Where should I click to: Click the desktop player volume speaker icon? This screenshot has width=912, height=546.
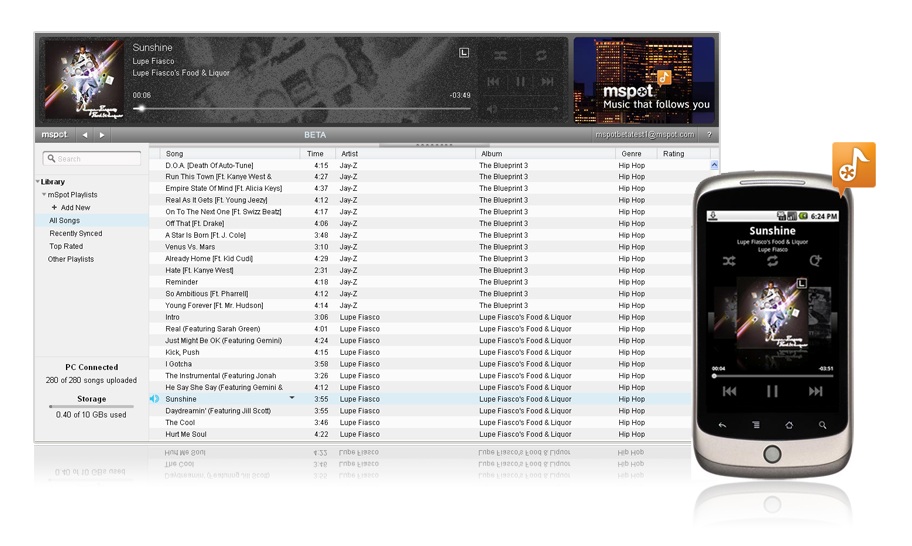492,109
